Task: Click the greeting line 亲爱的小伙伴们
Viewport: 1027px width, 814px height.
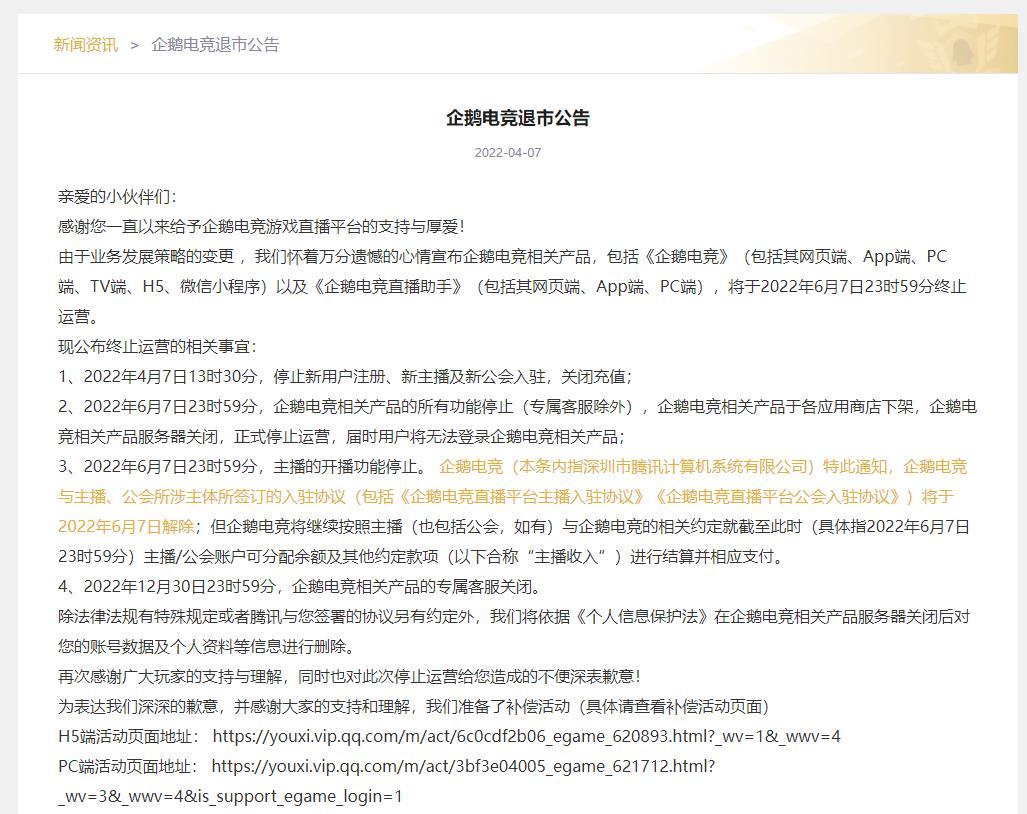Action: [x=117, y=196]
